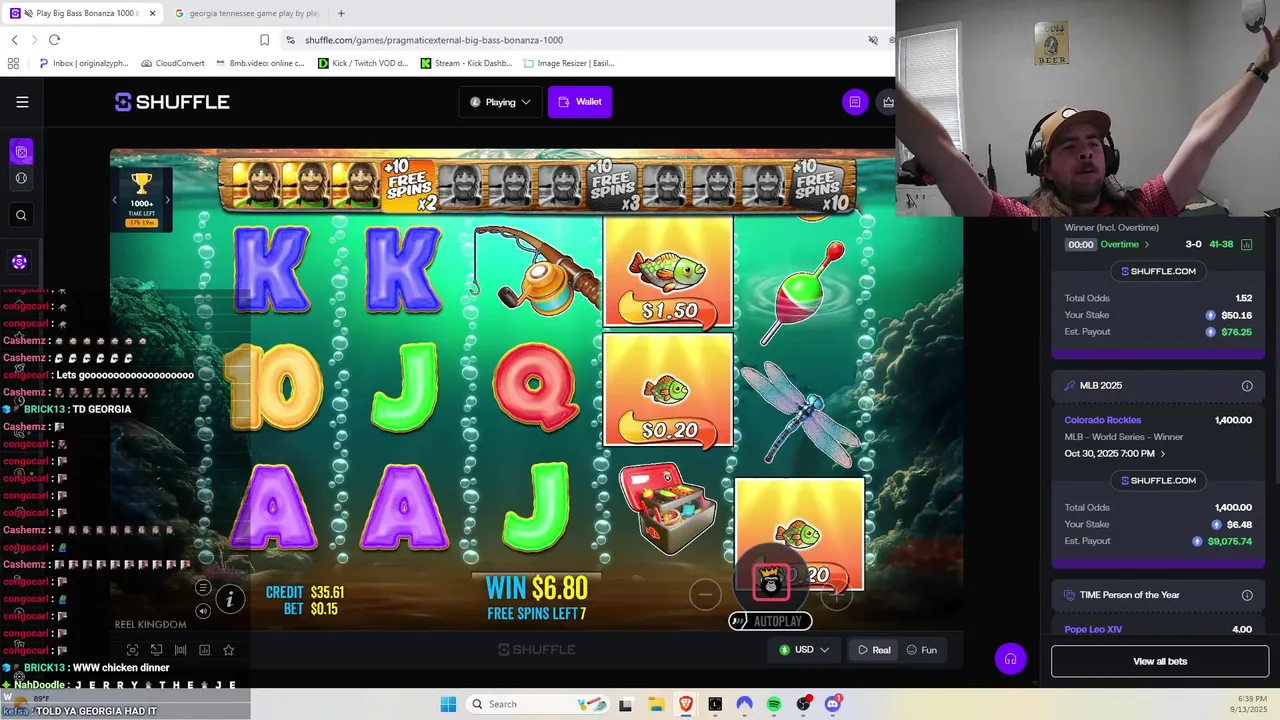Open File Explorer from taskbar

(655, 704)
